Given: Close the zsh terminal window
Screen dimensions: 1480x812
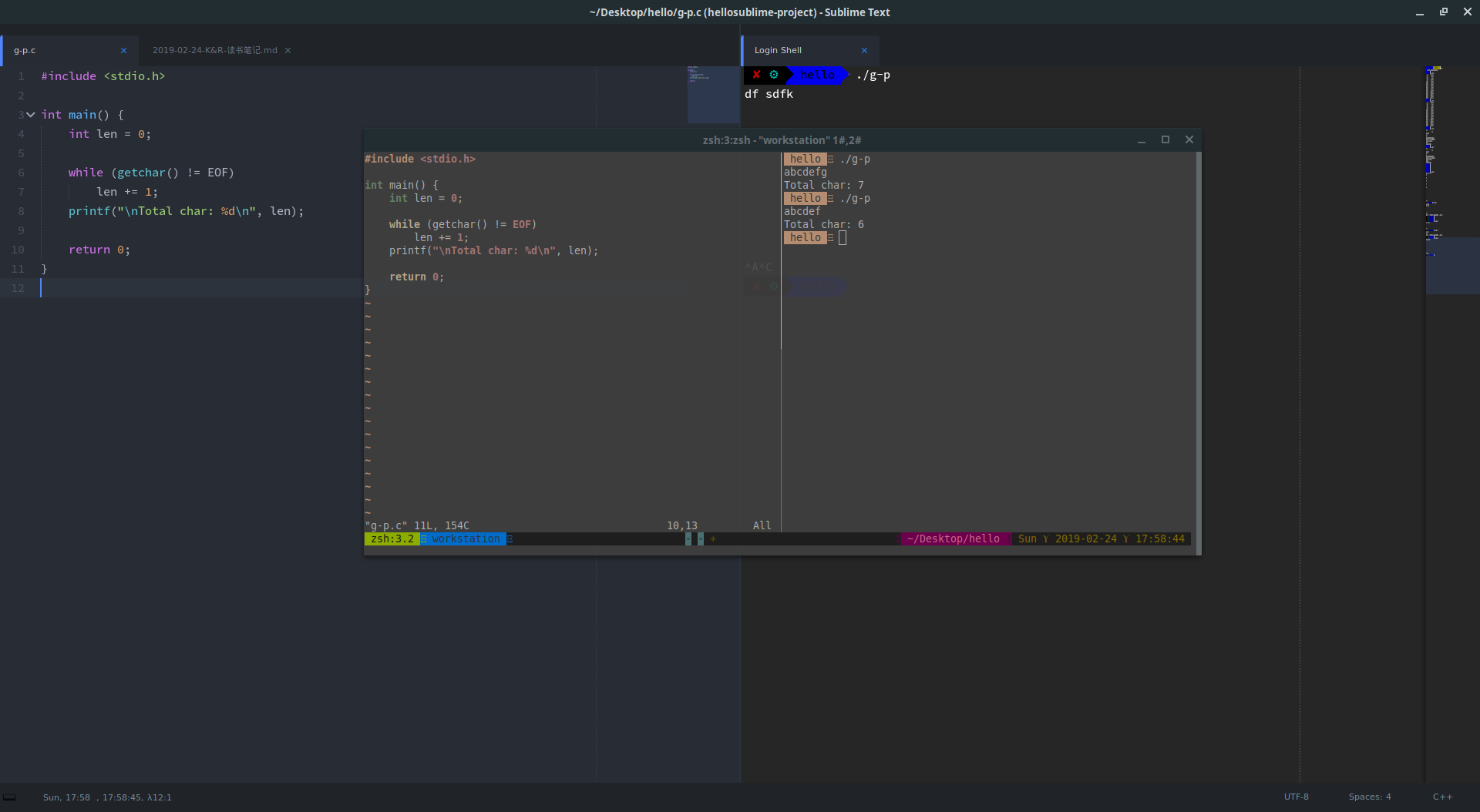Looking at the screenshot, I should click(1189, 140).
